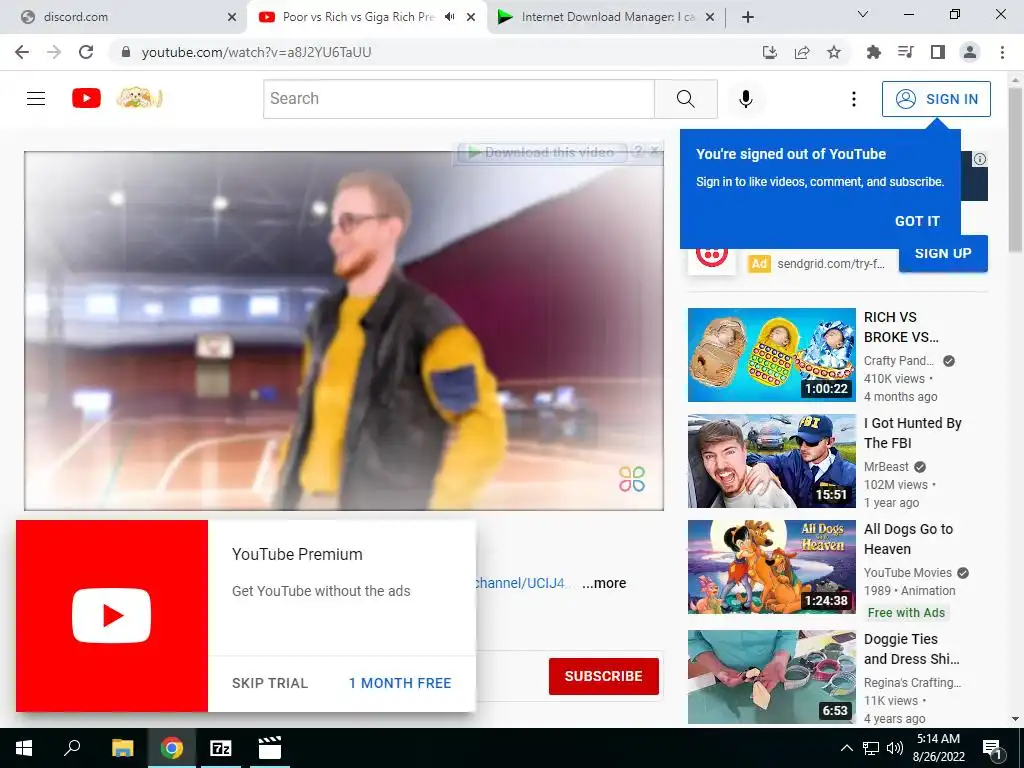
Task: Open the tab search chevron
Action: [x=863, y=14]
